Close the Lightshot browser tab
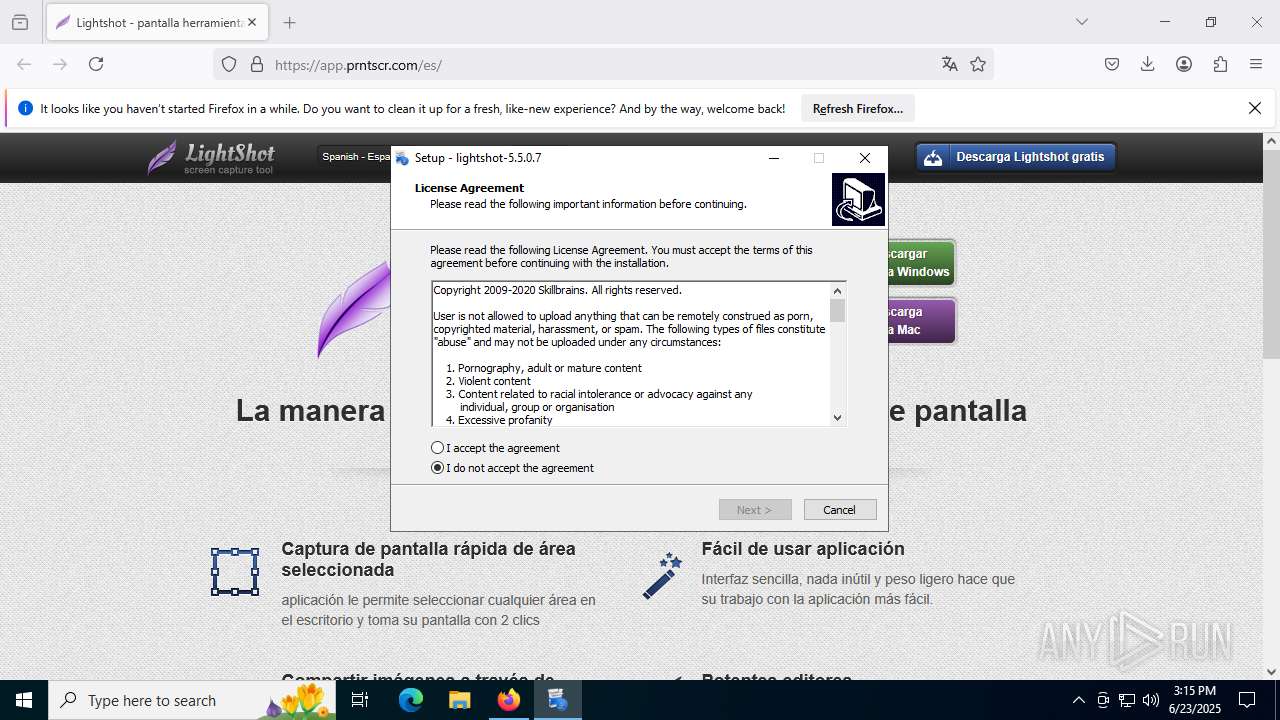1280x720 pixels. (x=252, y=22)
